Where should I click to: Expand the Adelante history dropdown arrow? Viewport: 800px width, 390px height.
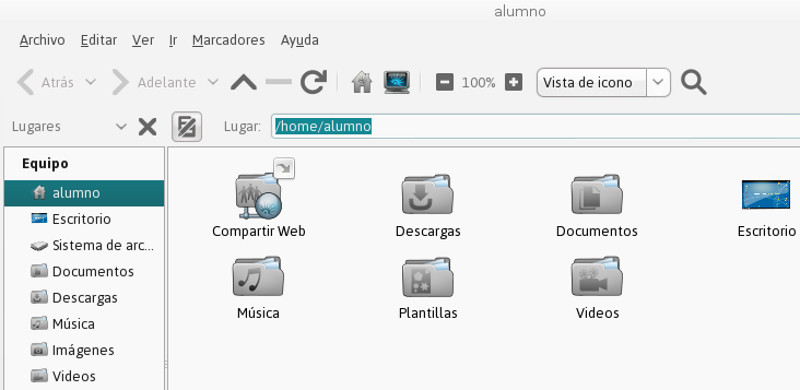pos(213,82)
